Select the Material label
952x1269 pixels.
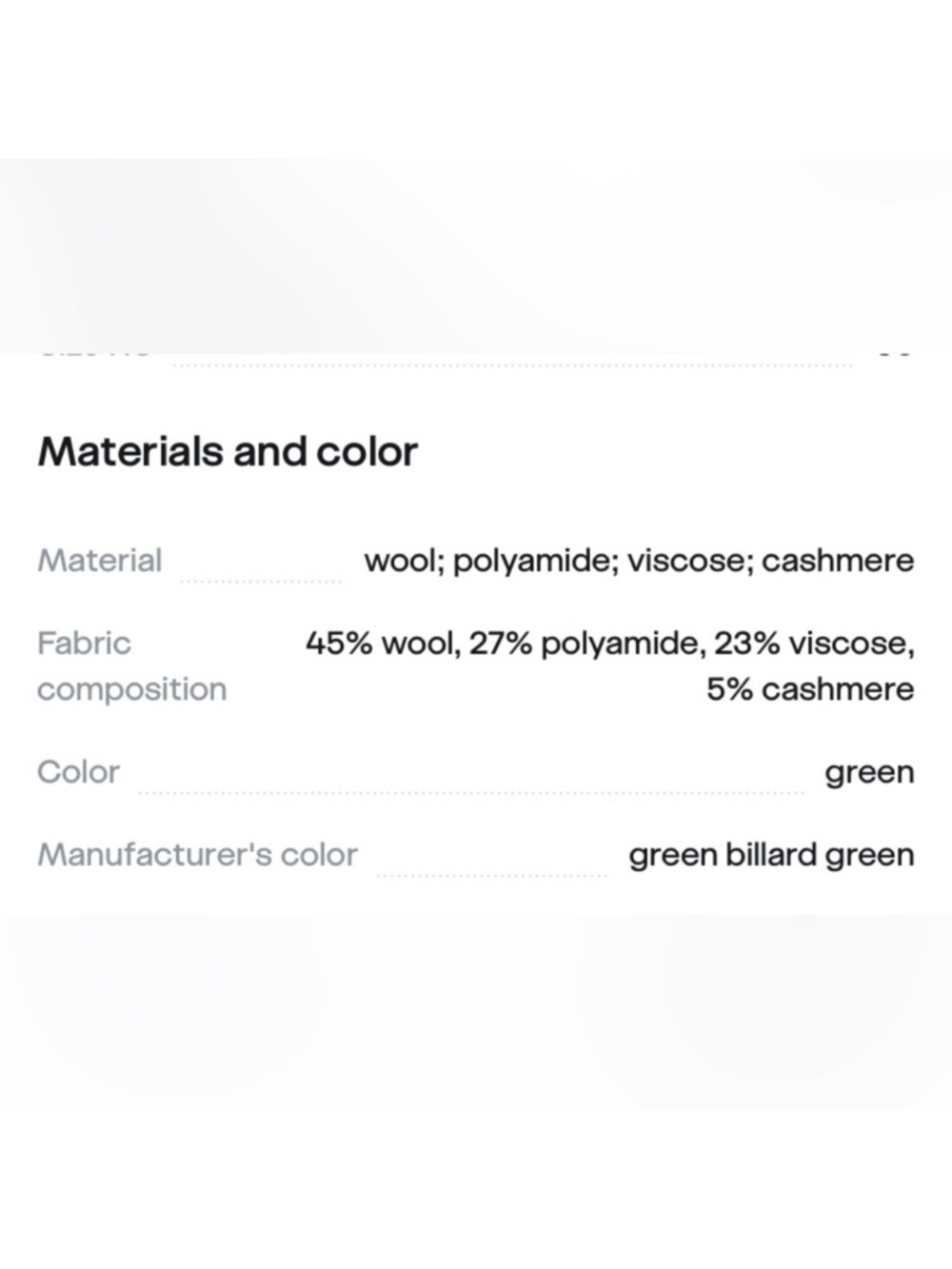99,561
